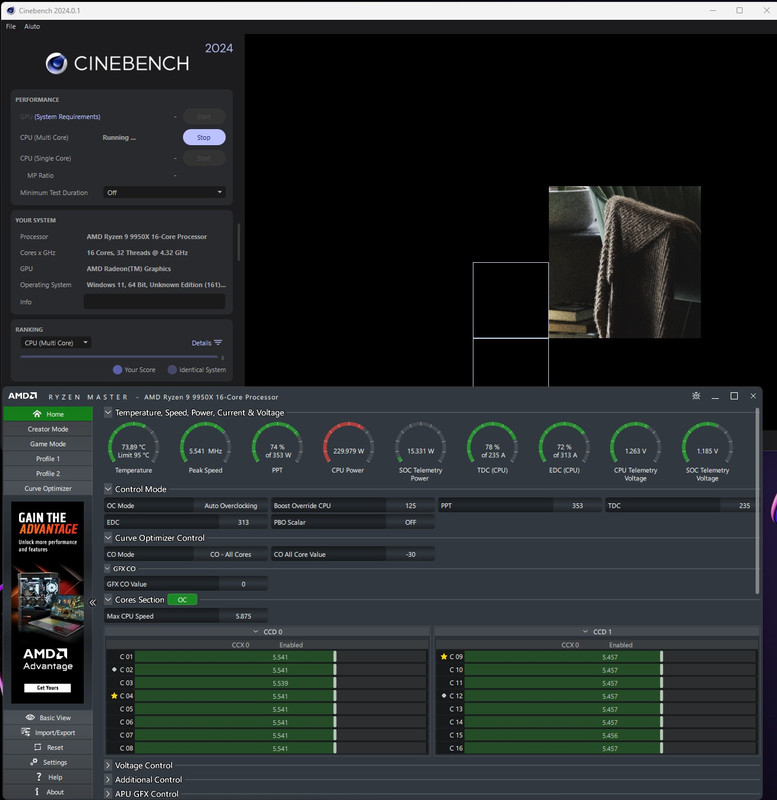This screenshot has height=800, width=777.
Task: Collapse the Curve Optimizer Control section
Action: pos(108,537)
